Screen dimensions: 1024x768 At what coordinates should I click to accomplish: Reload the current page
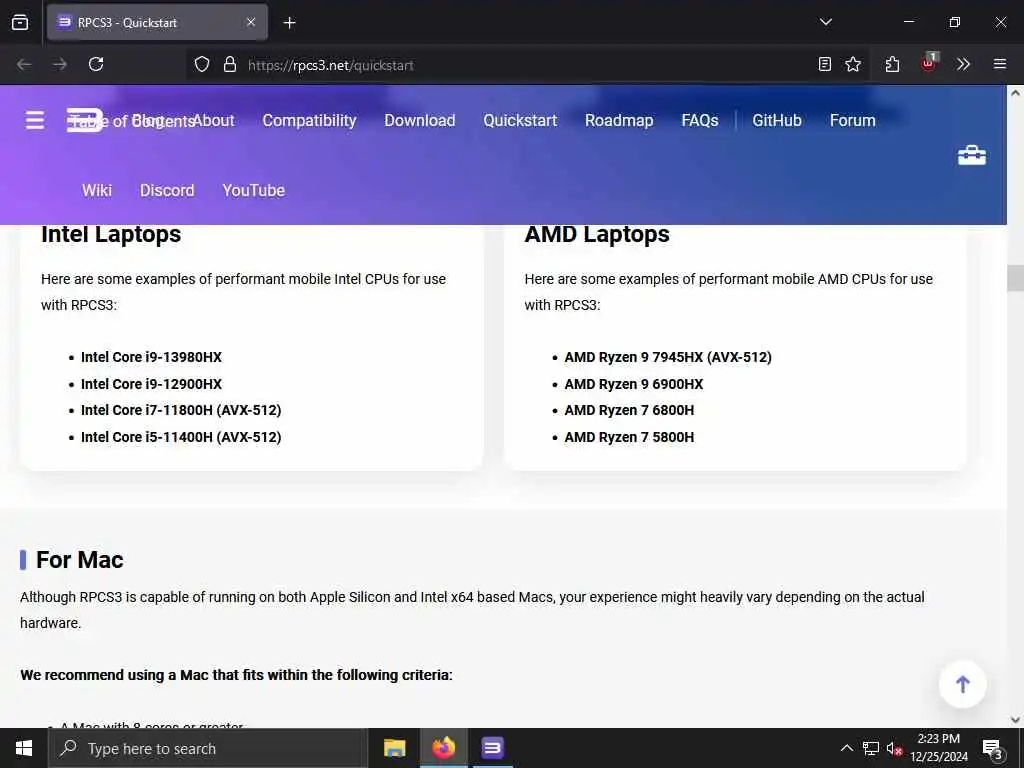(x=96, y=64)
